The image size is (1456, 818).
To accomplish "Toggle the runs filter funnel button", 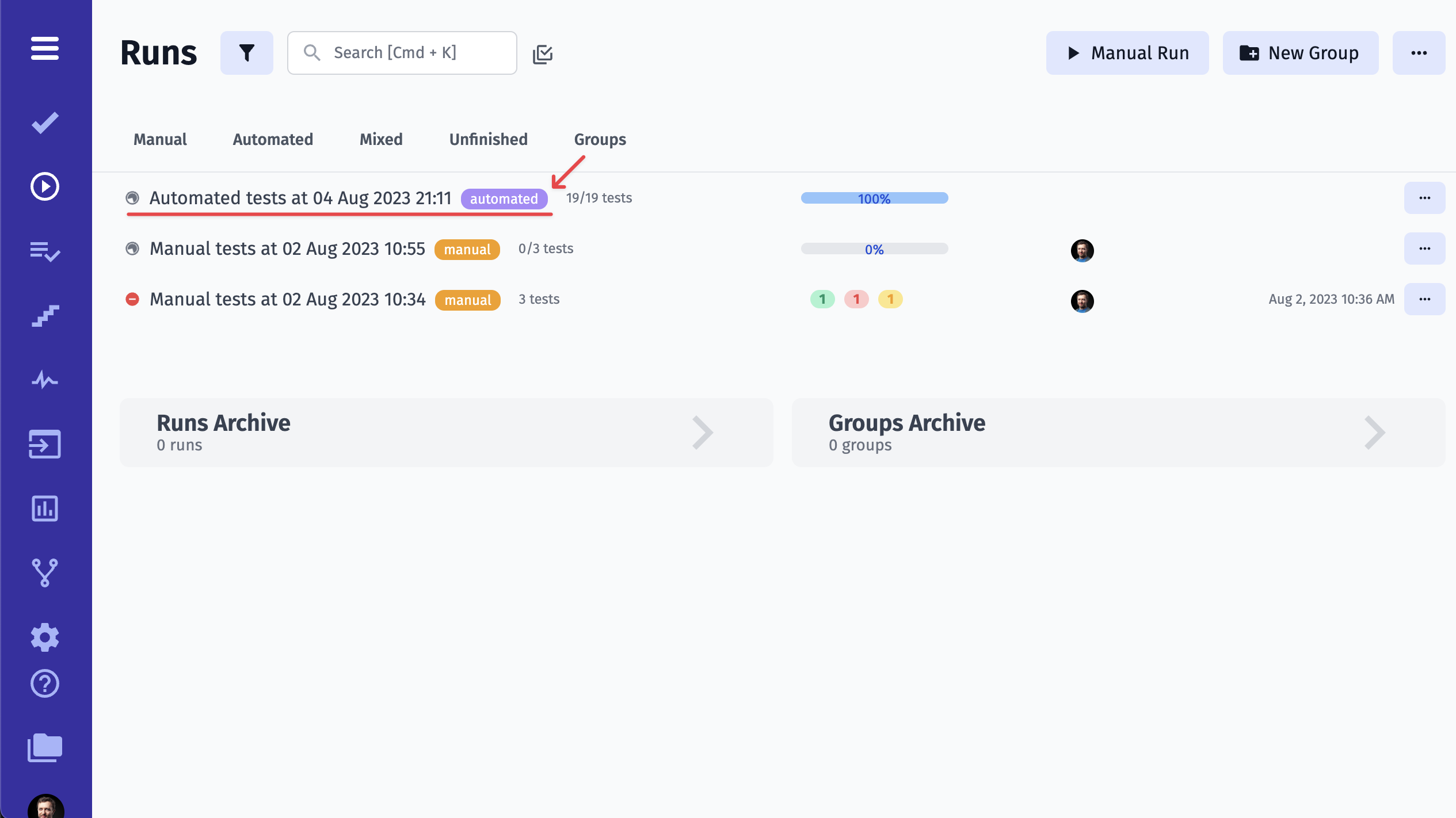I will click(x=246, y=53).
